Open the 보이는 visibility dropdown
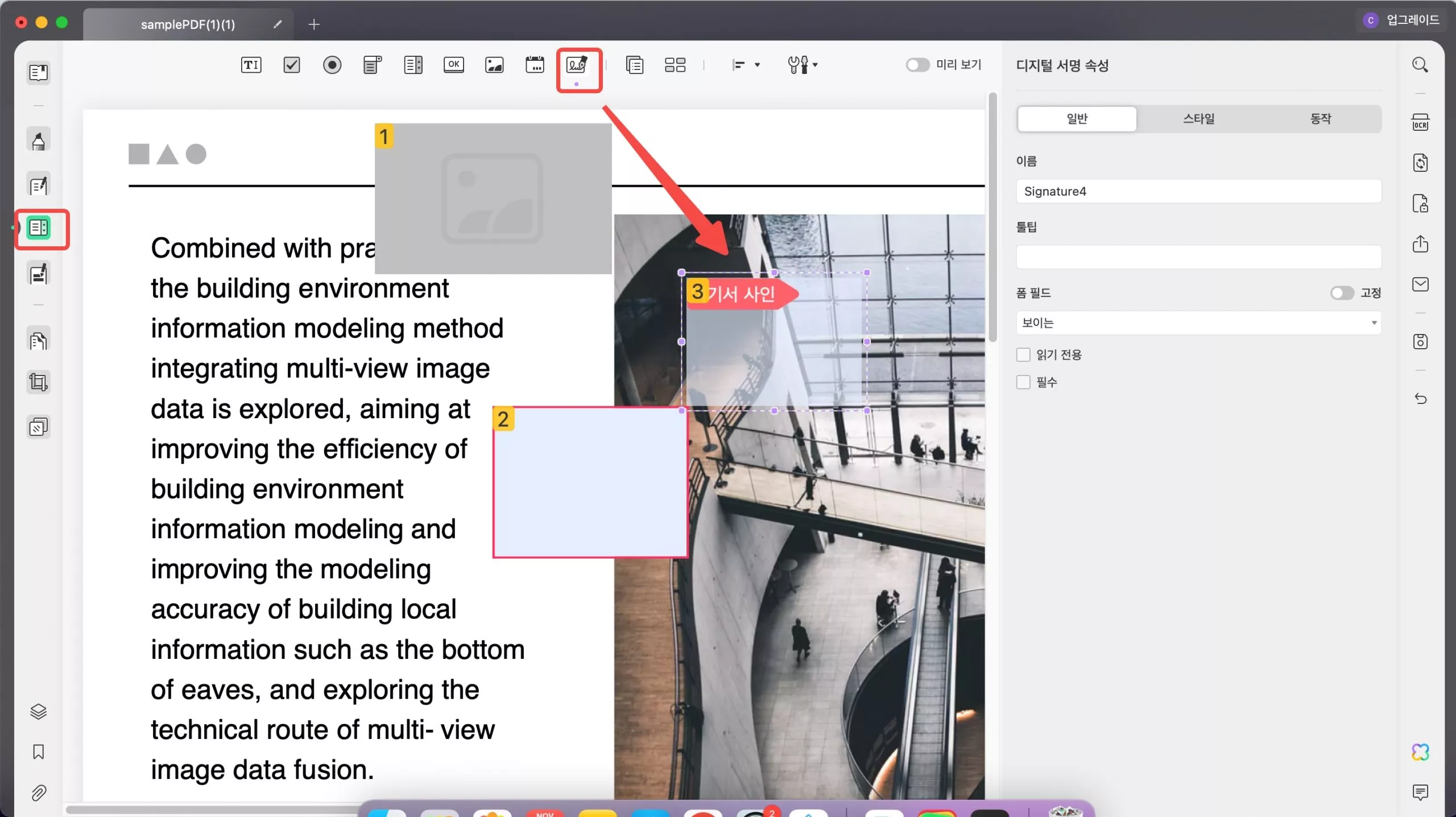 [x=1198, y=323]
